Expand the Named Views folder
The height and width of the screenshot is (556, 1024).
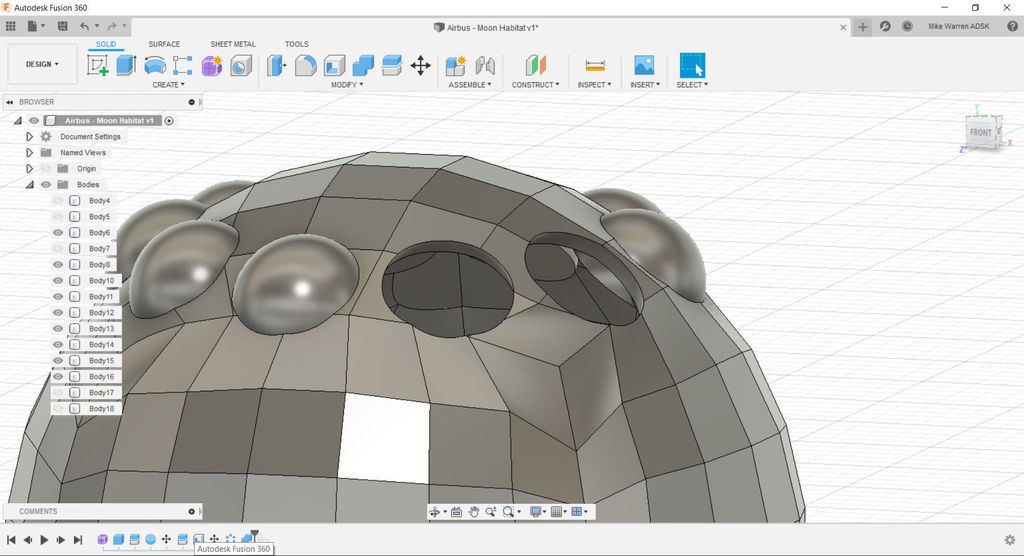click(x=30, y=153)
